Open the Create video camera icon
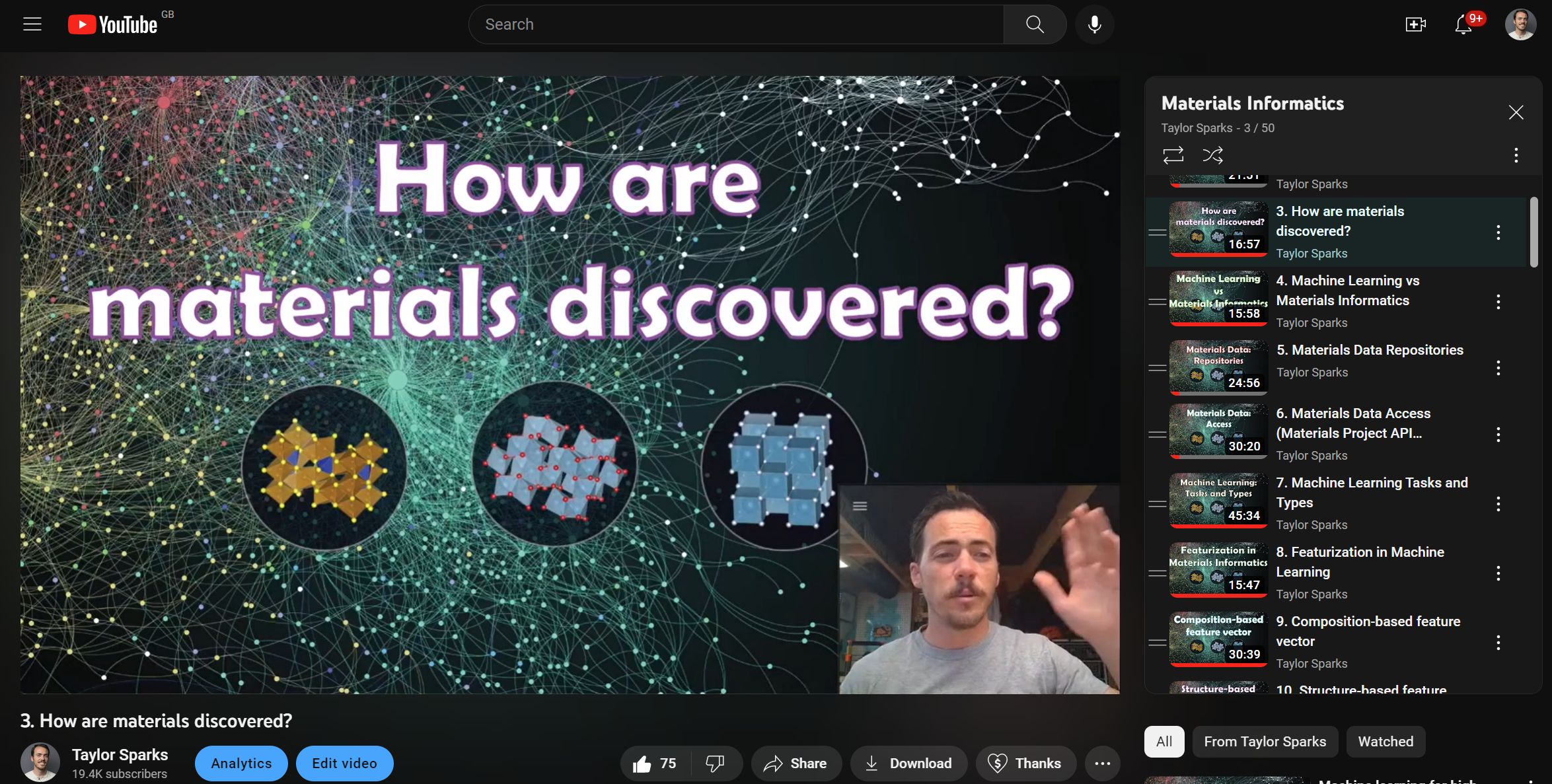This screenshot has width=1552, height=784. [1415, 24]
